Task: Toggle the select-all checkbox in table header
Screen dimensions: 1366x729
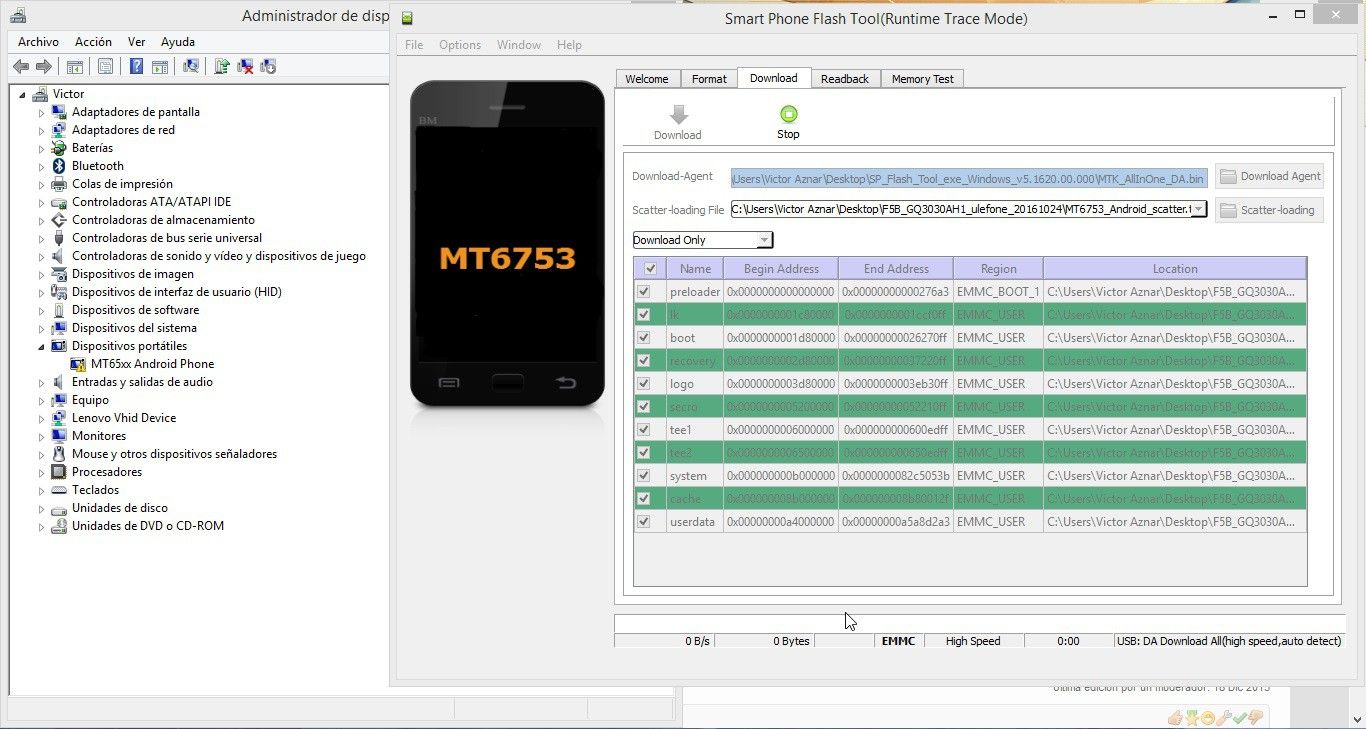Action: point(650,268)
